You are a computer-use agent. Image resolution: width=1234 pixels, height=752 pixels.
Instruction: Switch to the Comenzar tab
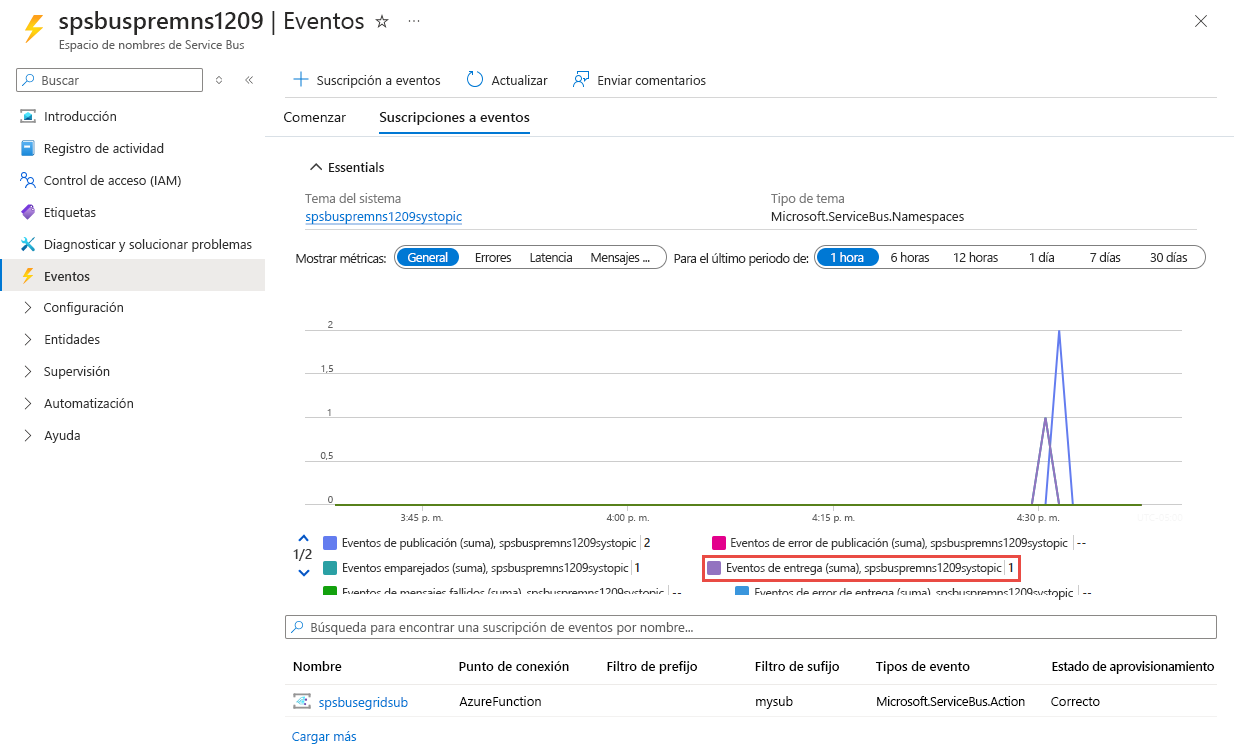click(x=315, y=117)
